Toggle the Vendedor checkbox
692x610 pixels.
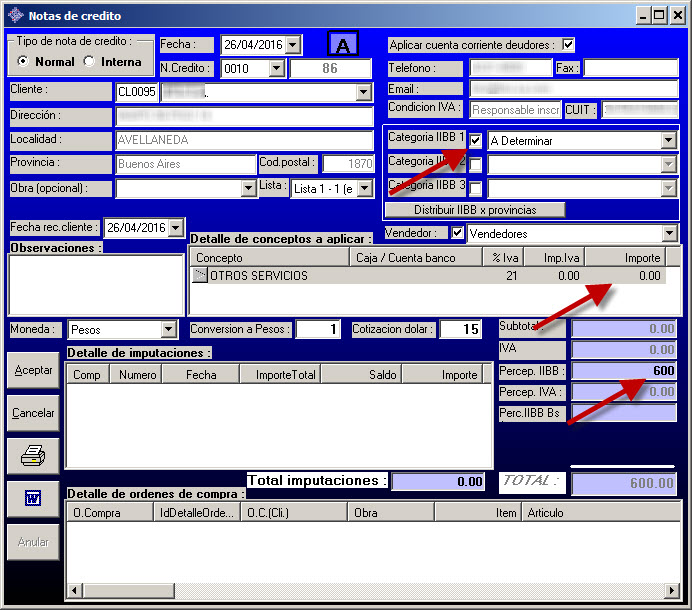458,233
